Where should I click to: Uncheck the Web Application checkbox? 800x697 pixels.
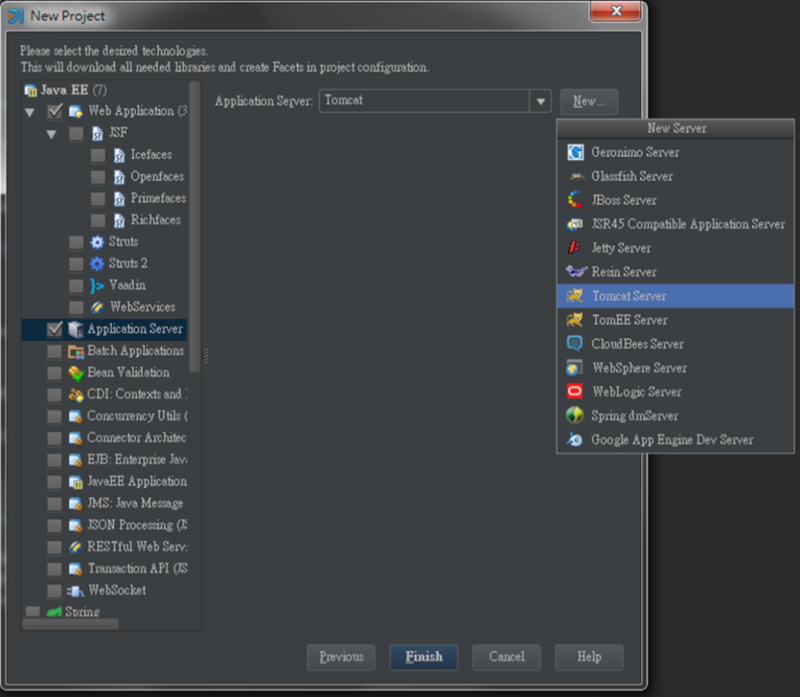coord(54,111)
